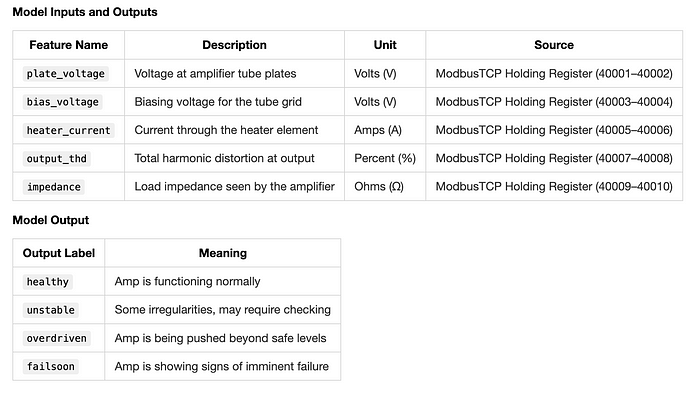Click "Amp is showing signs of imminent failure"
700x394 pixels.
point(222,366)
